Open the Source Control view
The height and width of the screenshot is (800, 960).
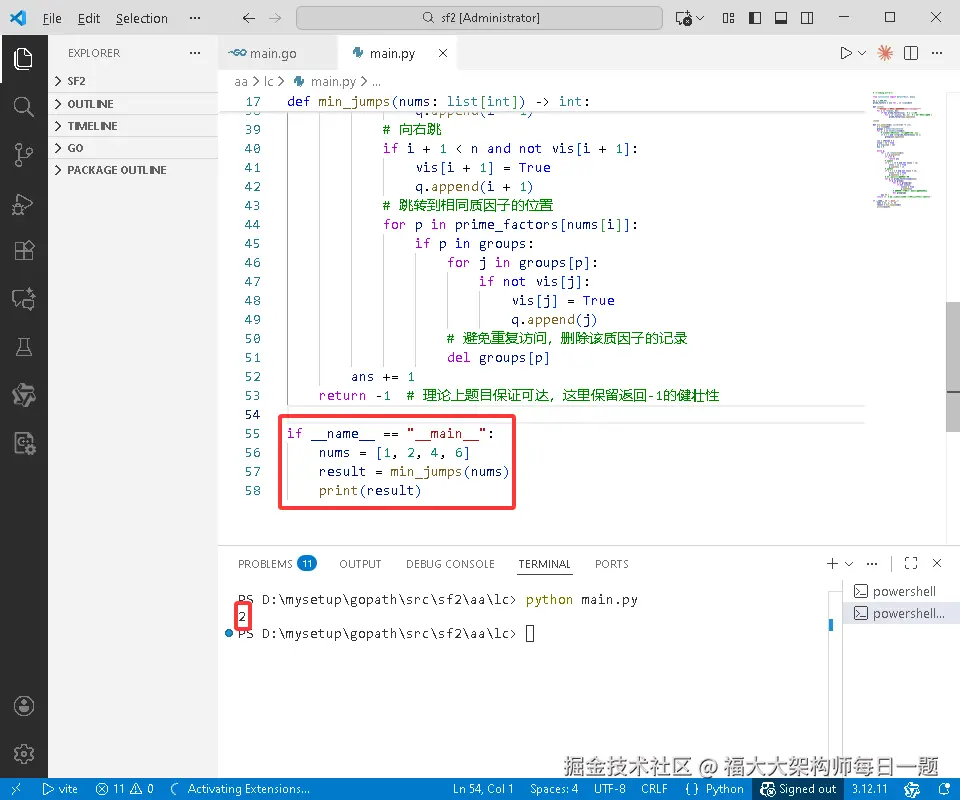[23, 154]
